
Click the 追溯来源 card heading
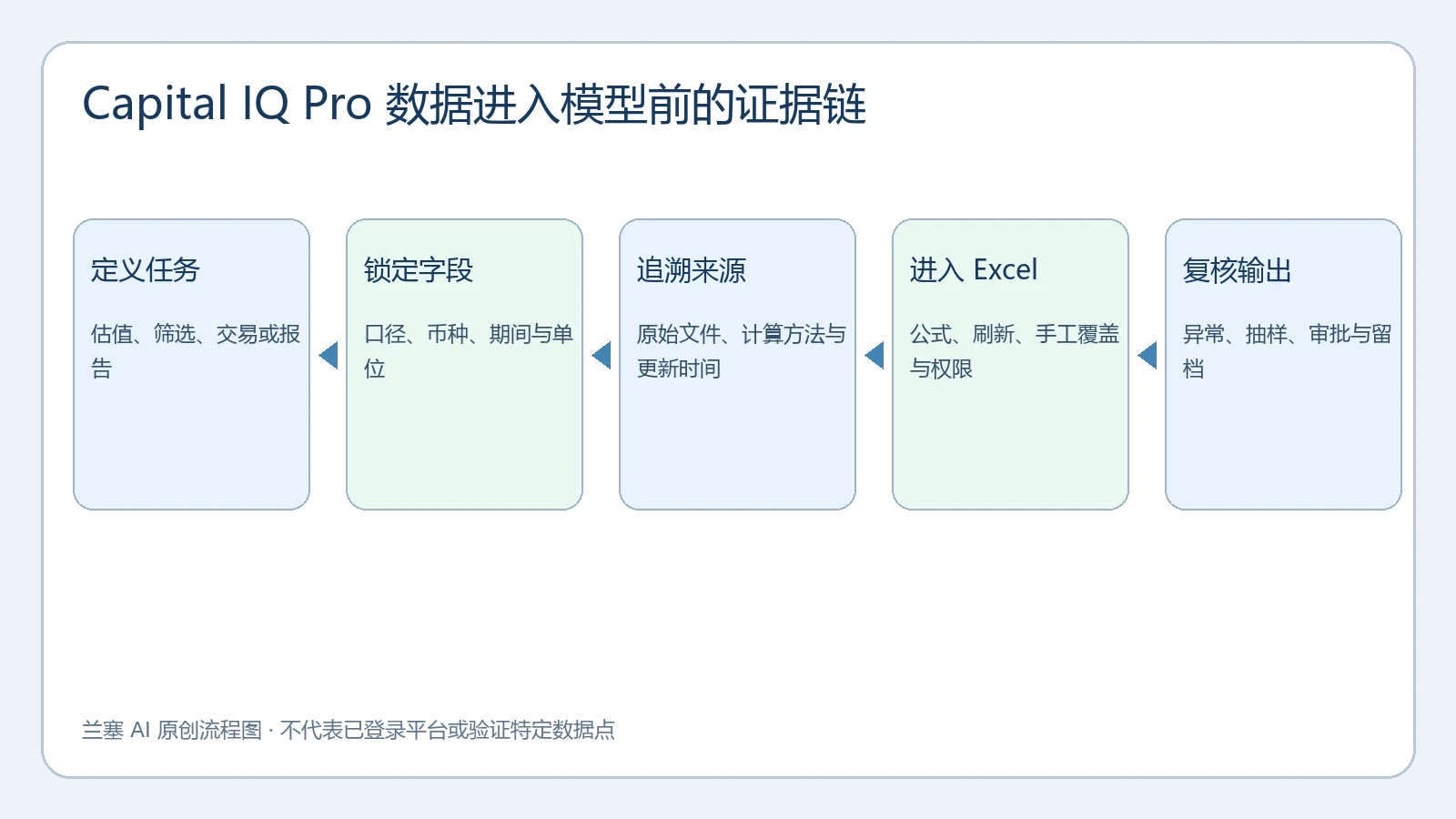tap(692, 270)
